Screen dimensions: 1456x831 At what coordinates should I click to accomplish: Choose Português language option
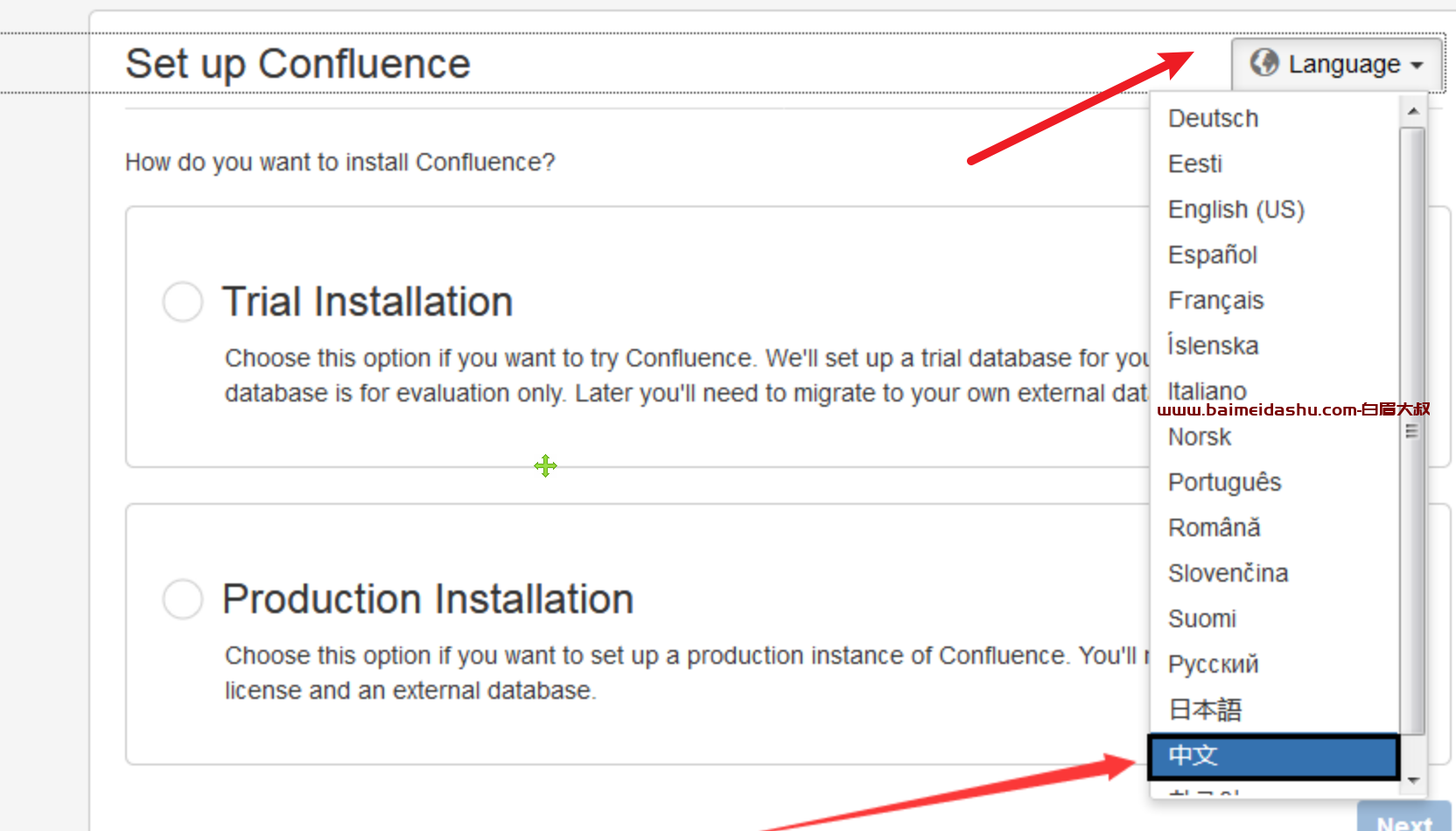[x=1275, y=482]
